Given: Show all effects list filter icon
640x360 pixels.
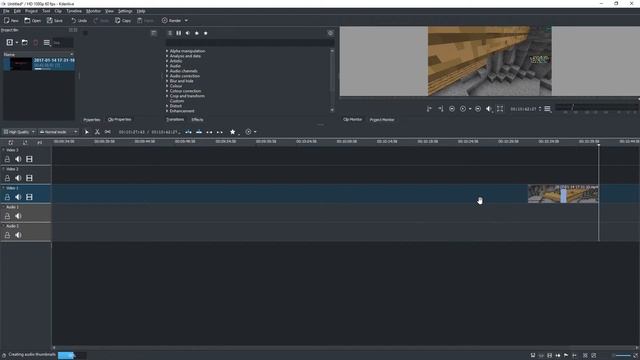Looking at the screenshot, I should pos(170,33).
